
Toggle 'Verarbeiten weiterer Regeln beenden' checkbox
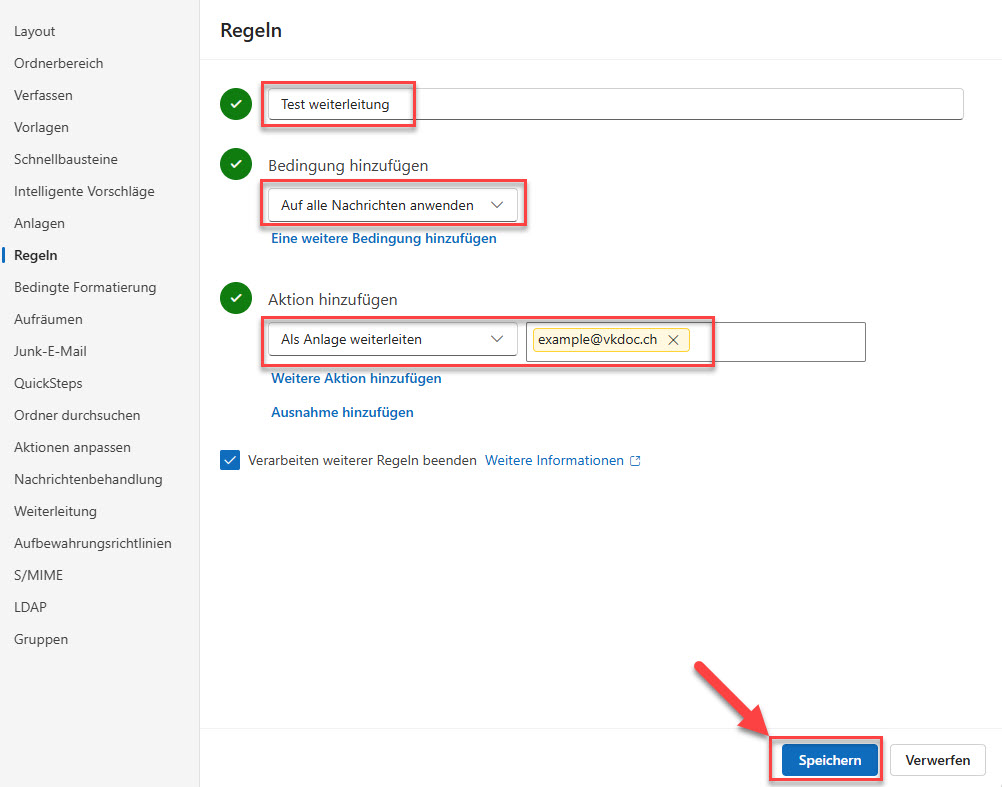(230, 460)
